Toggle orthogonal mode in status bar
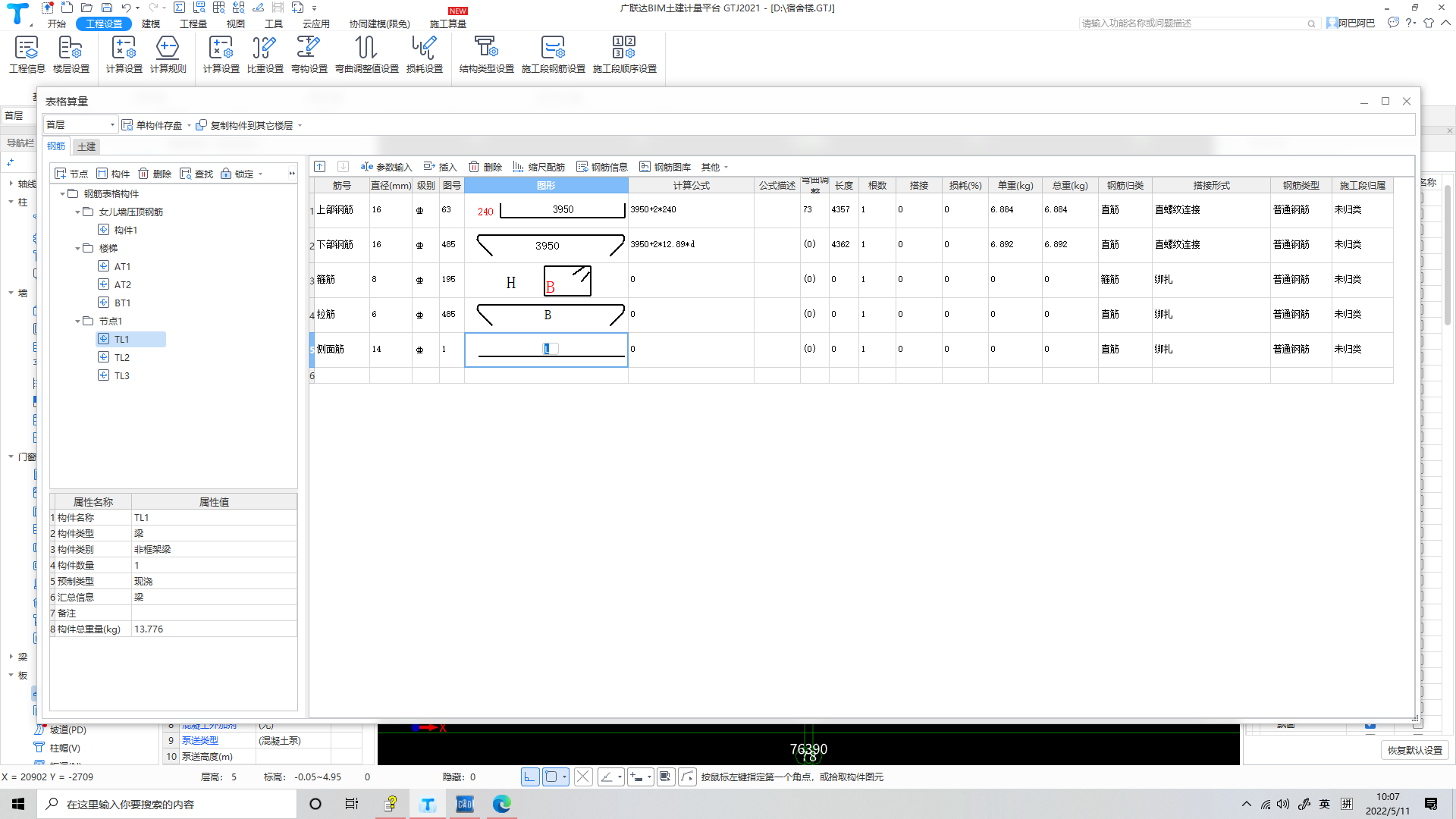The height and width of the screenshot is (819, 1456). tap(530, 777)
